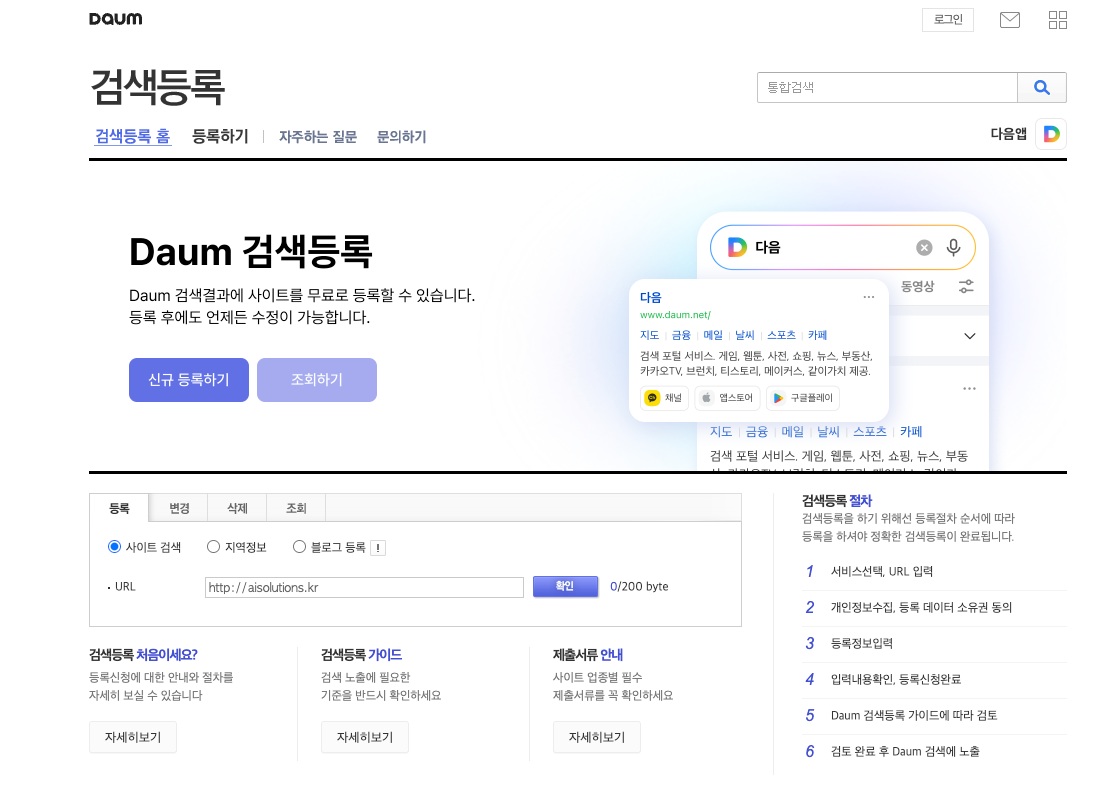Click the 검색등록 처음이세요? heading

click(143, 655)
